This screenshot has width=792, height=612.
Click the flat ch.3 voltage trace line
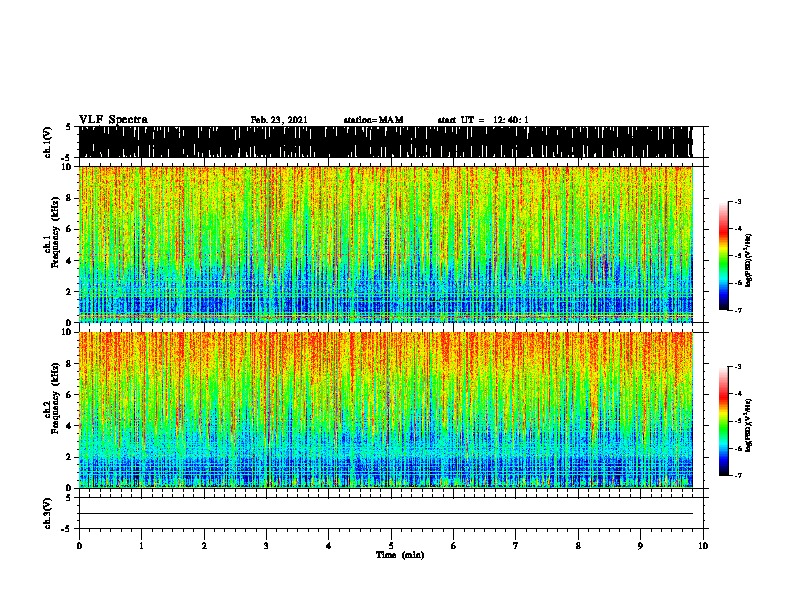tap(385, 514)
